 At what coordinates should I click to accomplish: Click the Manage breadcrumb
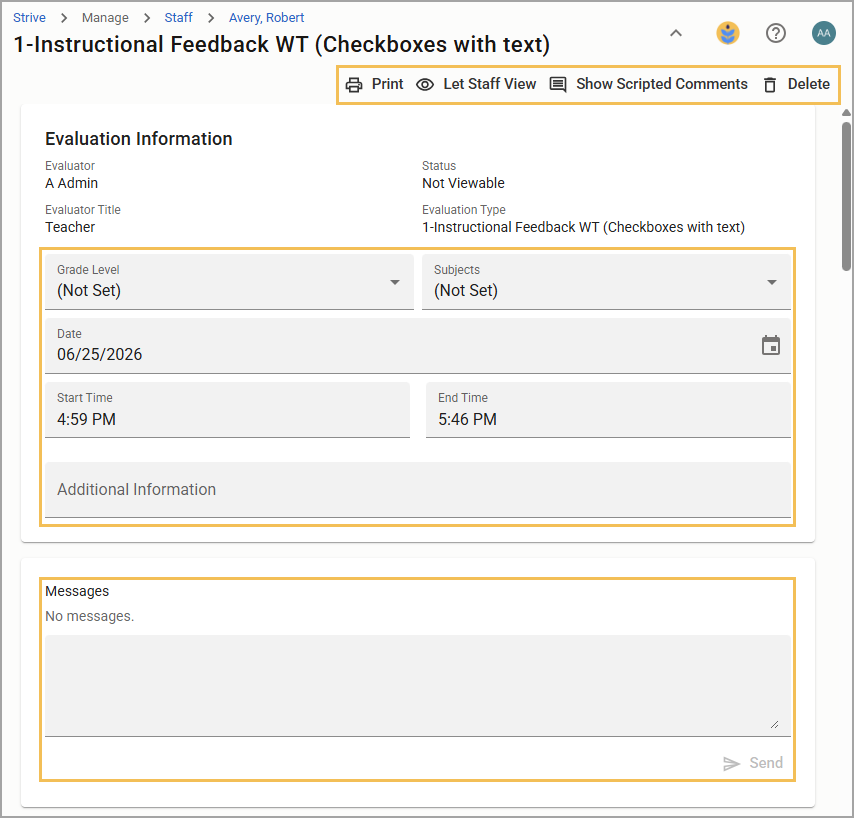(x=105, y=17)
